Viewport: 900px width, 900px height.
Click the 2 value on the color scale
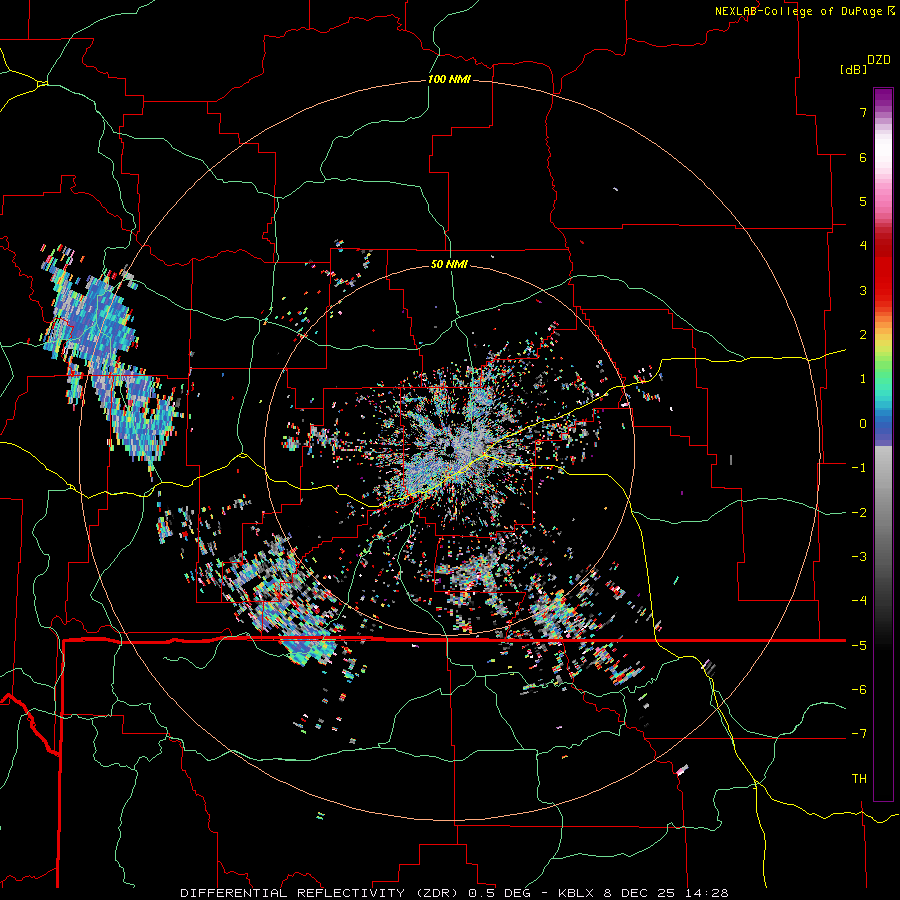coord(863,335)
